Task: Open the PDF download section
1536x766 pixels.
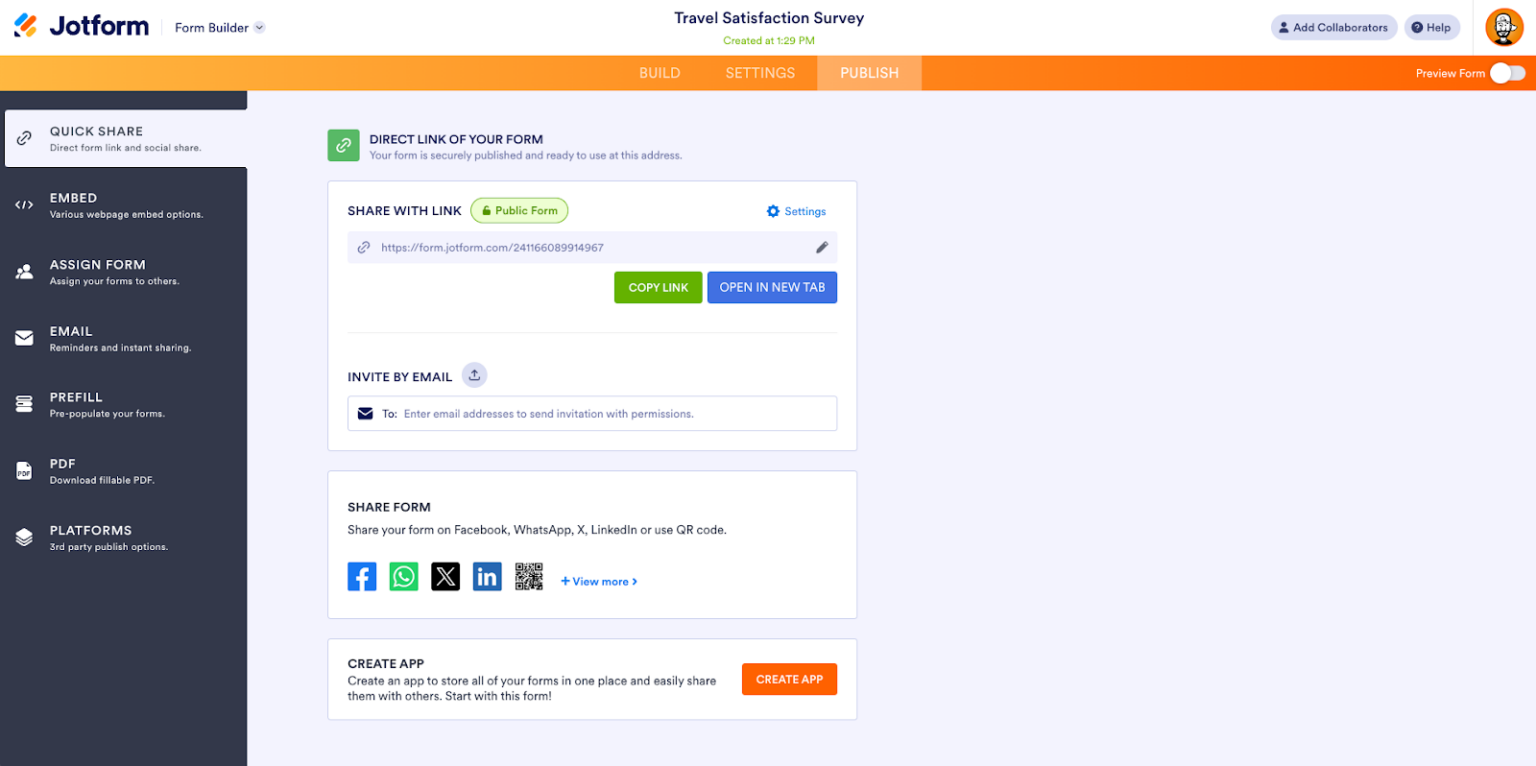Action: (x=24, y=470)
